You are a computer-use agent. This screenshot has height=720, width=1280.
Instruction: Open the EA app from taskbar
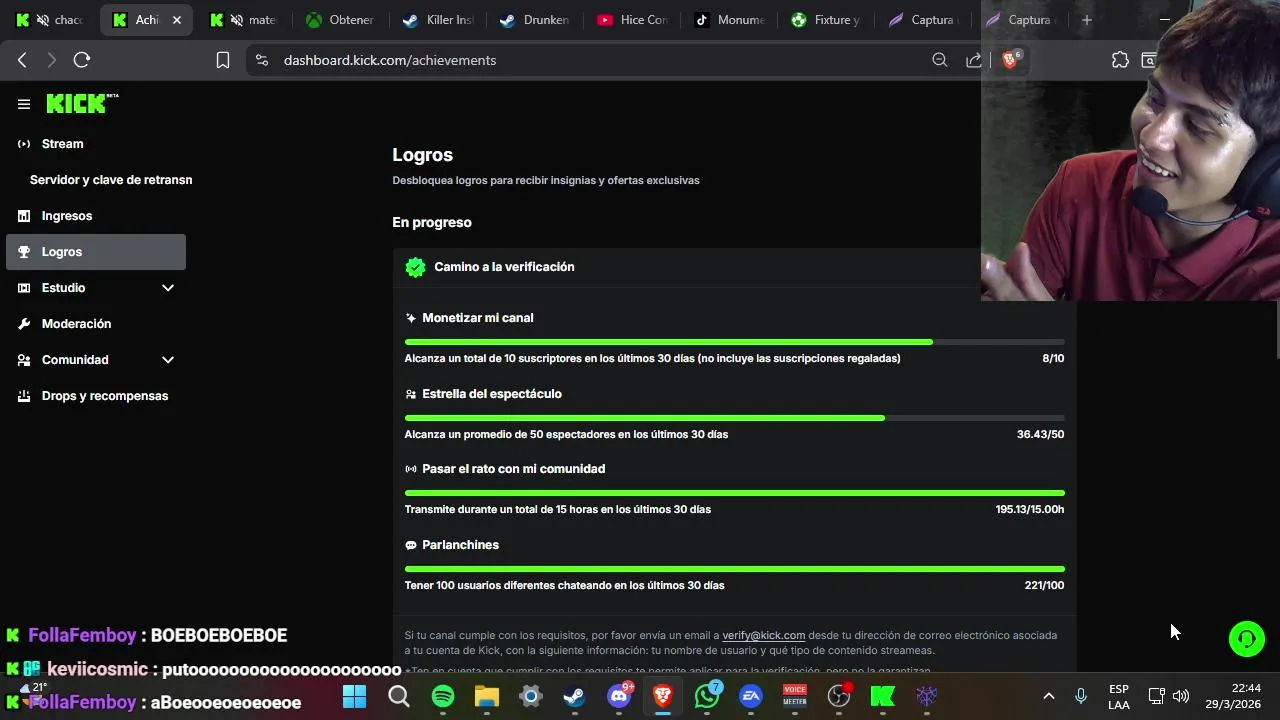[751, 696]
